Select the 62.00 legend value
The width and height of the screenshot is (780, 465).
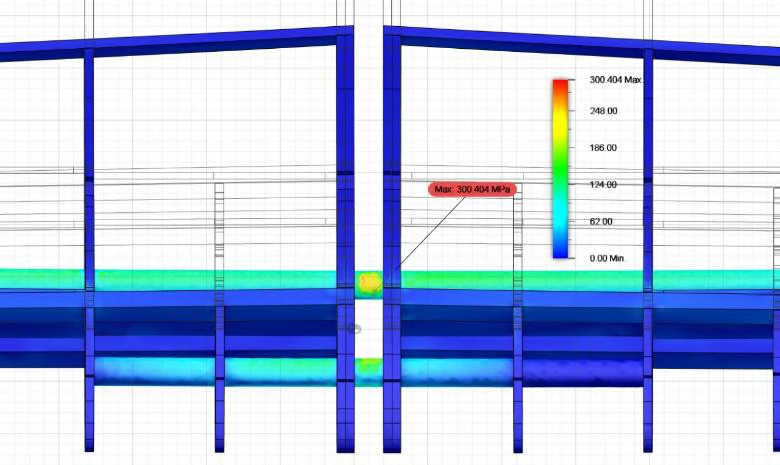click(601, 221)
